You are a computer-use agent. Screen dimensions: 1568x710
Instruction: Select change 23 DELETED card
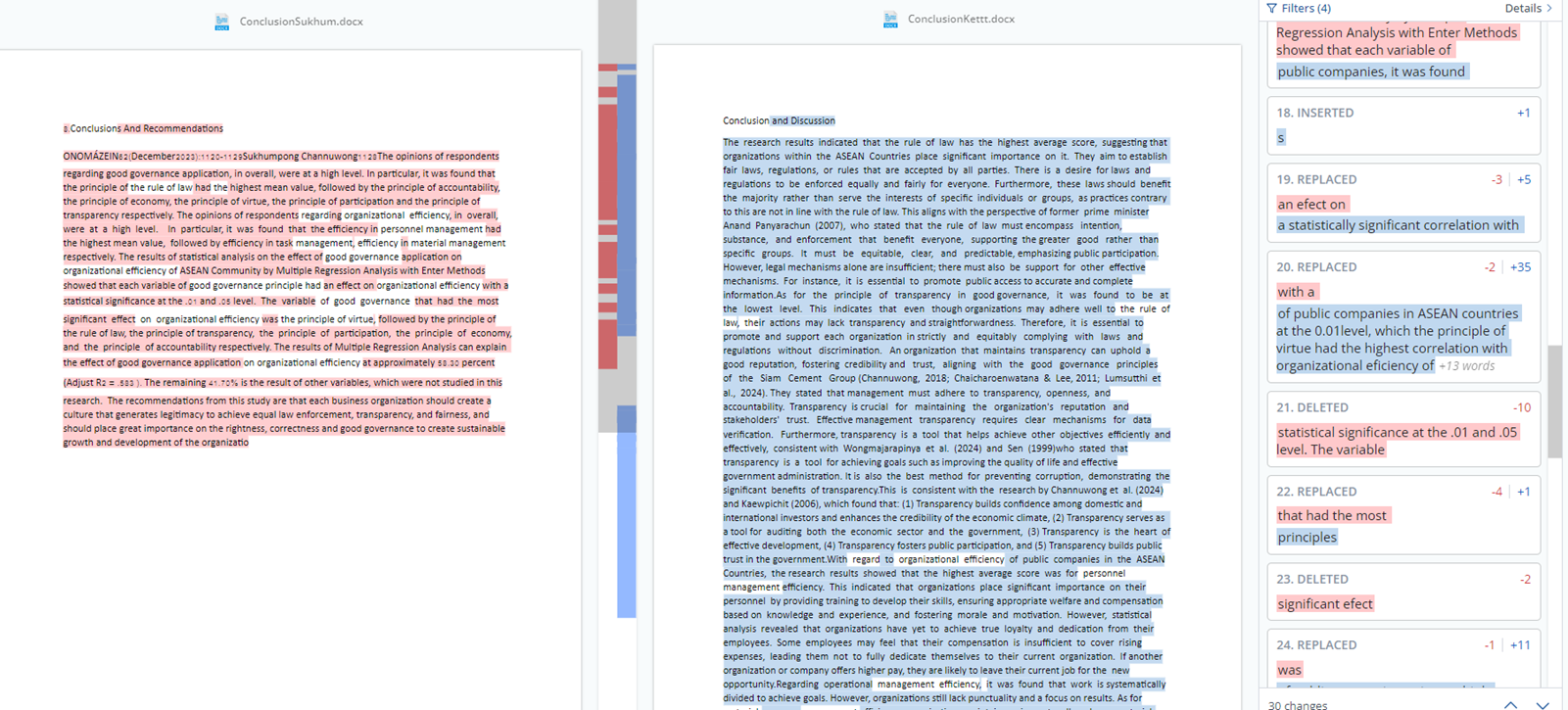click(1402, 592)
